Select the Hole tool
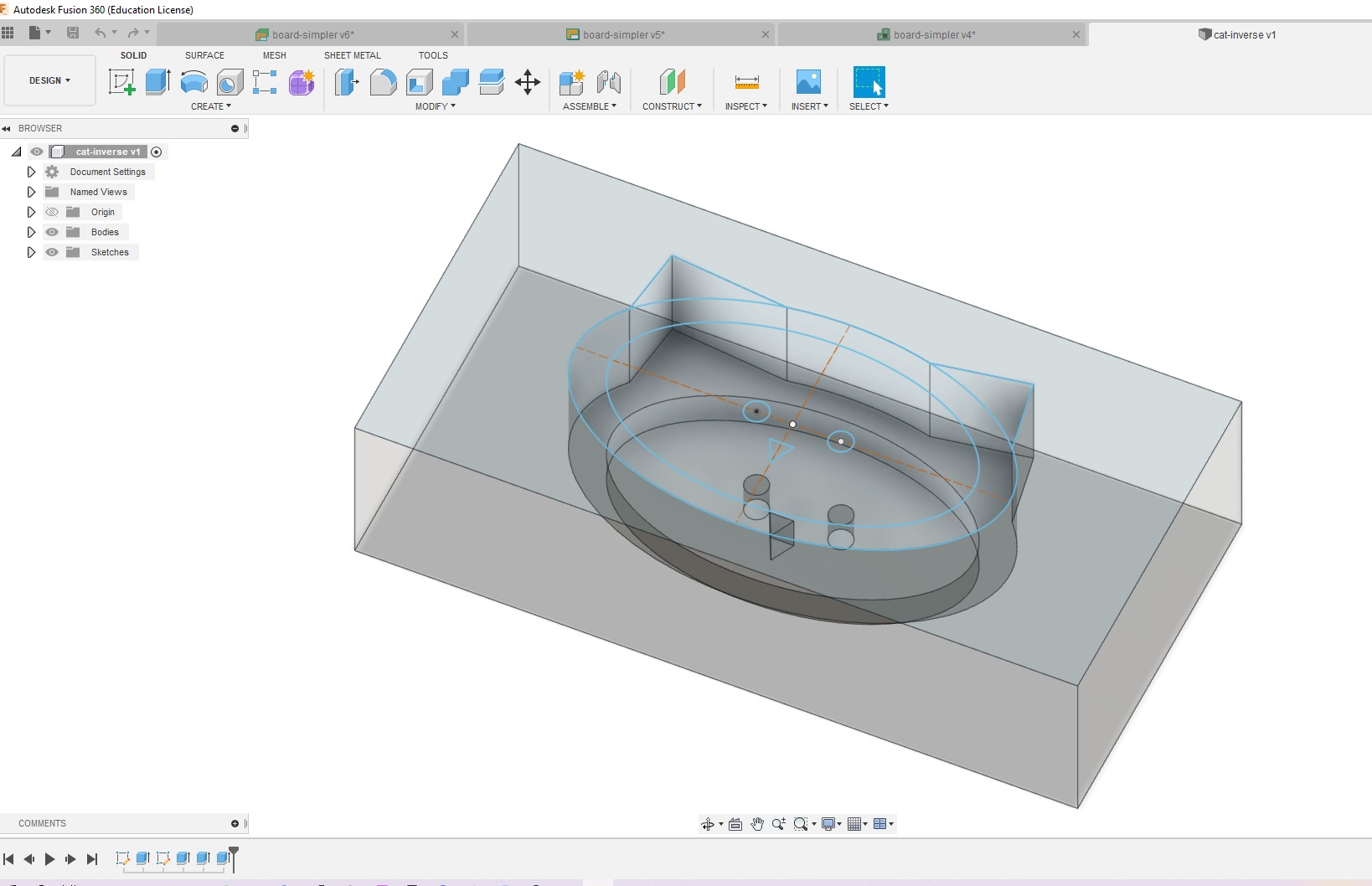This screenshot has height=886, width=1372. coord(230,82)
